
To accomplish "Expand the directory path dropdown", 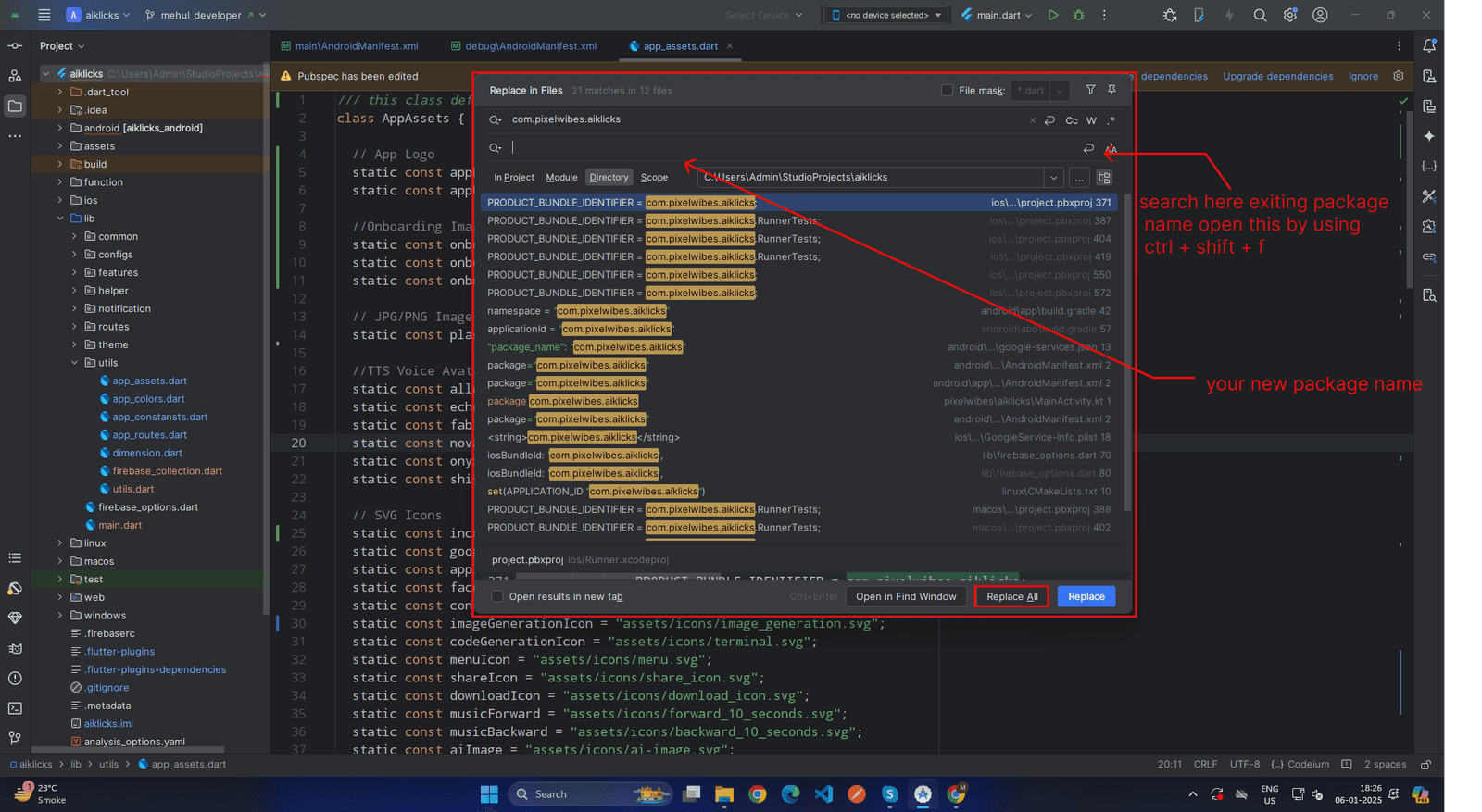I will (1053, 178).
